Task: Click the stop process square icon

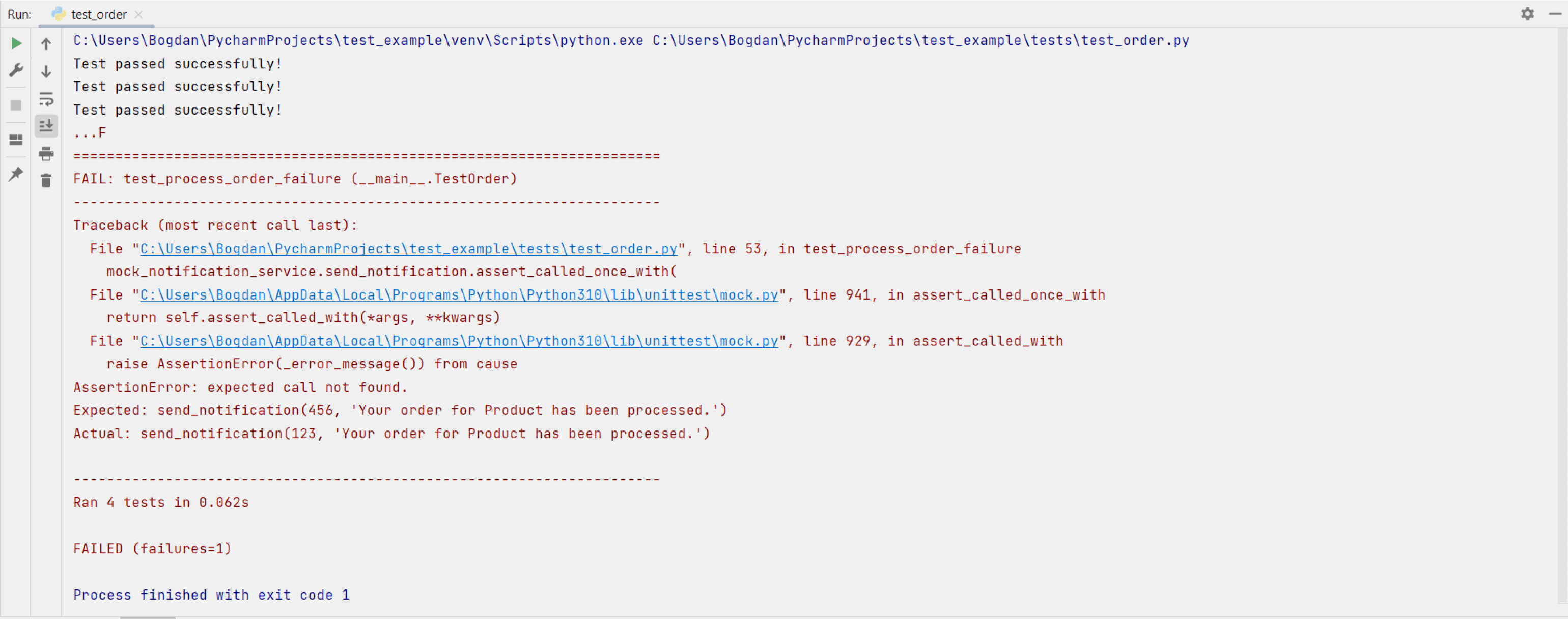Action: pyautogui.click(x=16, y=105)
